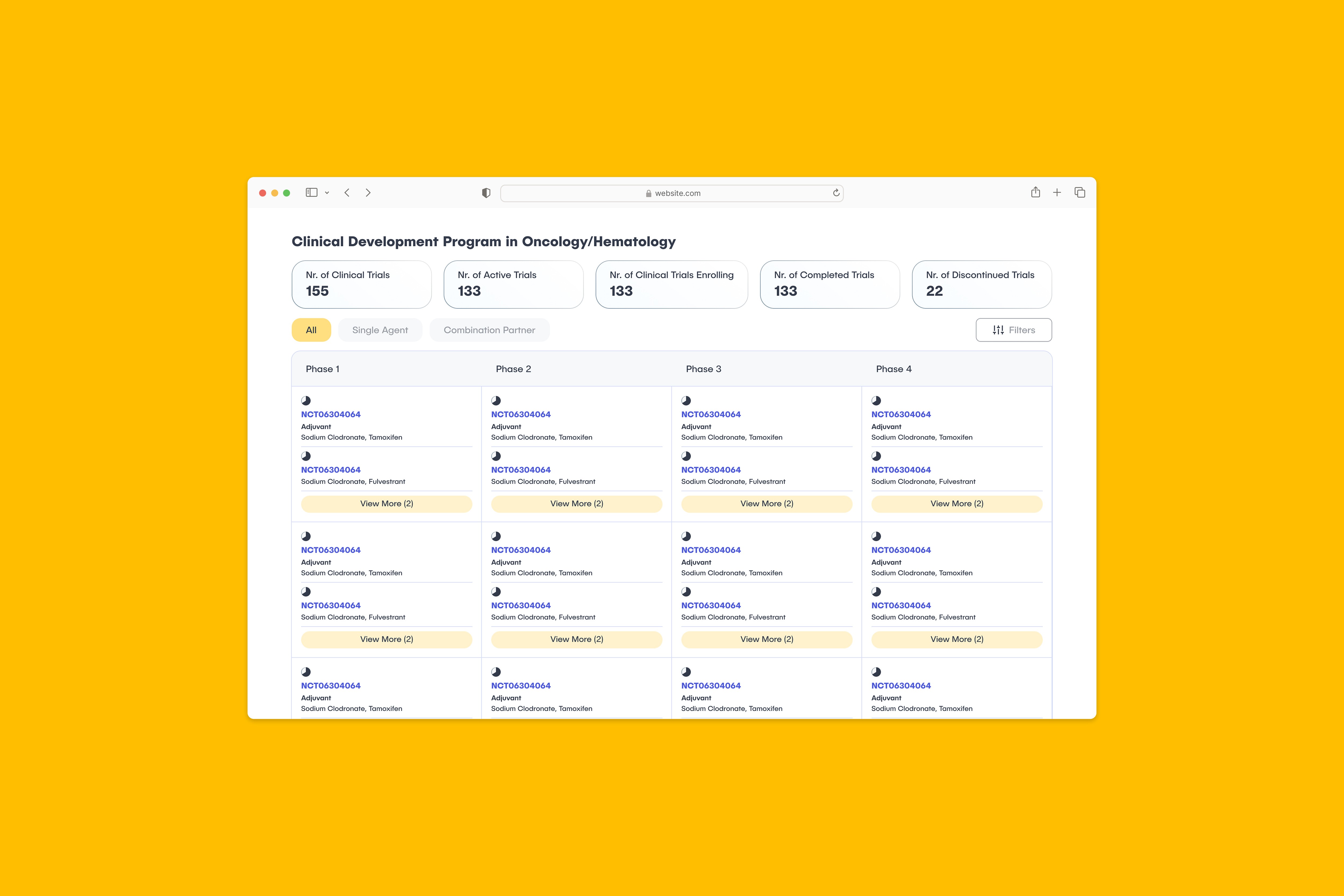Click the browser sidebar toggle icon

pos(312,192)
